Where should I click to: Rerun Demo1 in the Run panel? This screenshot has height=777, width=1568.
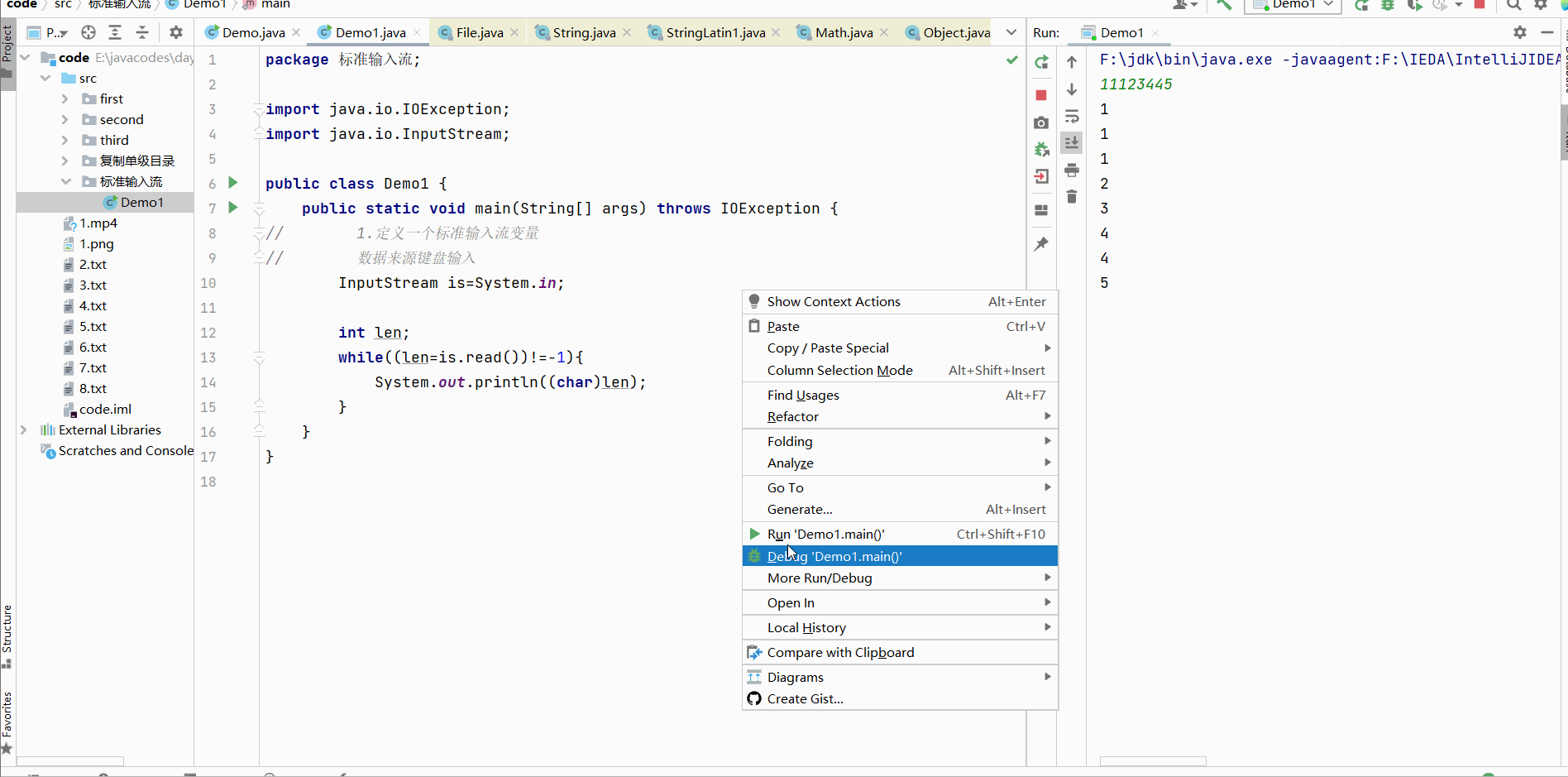pos(1041,62)
